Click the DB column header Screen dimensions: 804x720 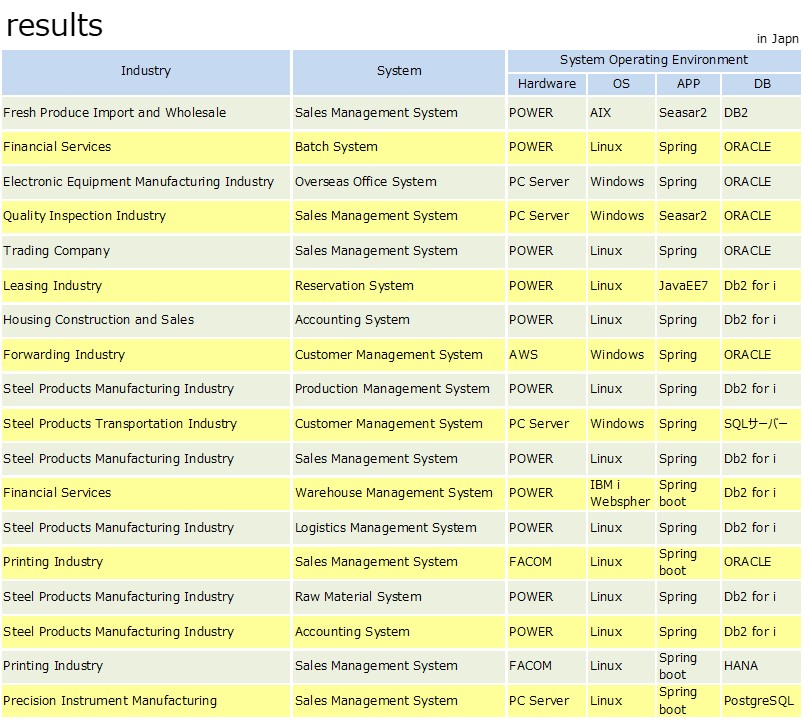point(761,84)
